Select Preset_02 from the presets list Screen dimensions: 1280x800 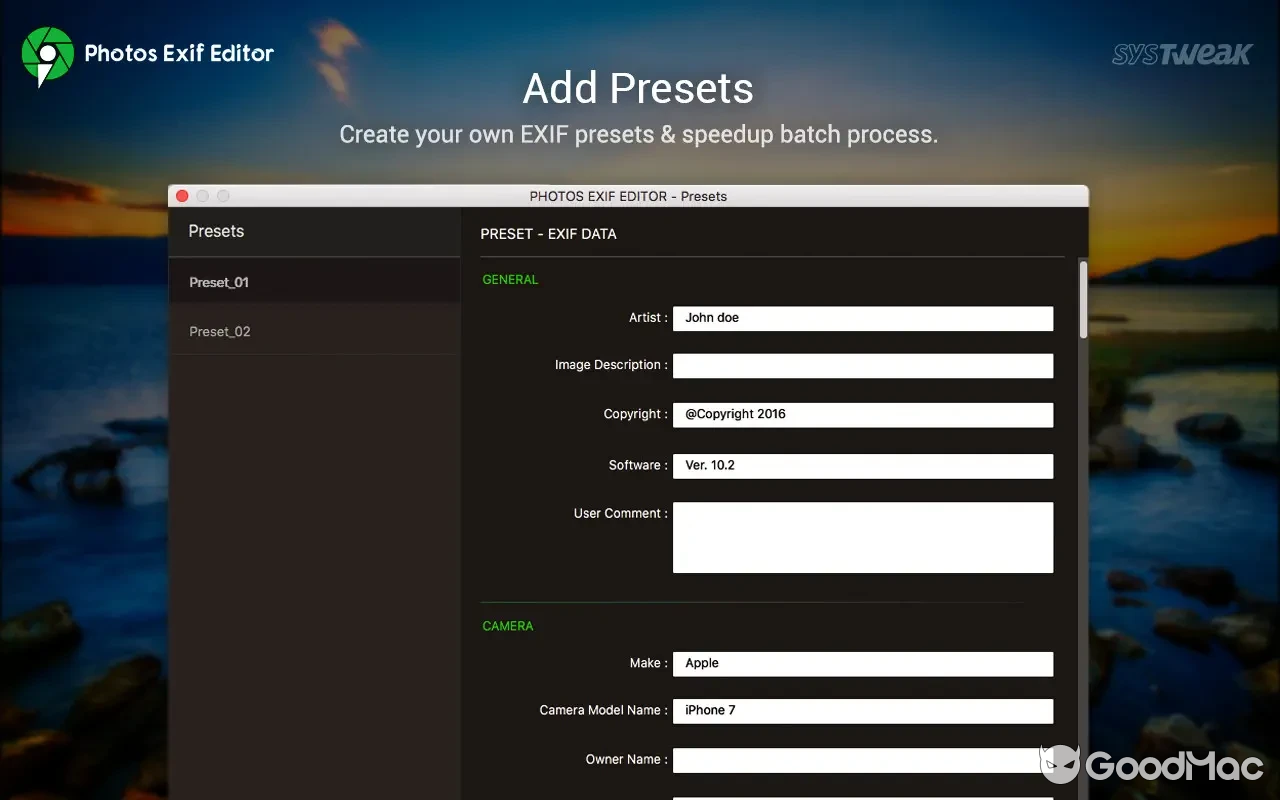[219, 331]
